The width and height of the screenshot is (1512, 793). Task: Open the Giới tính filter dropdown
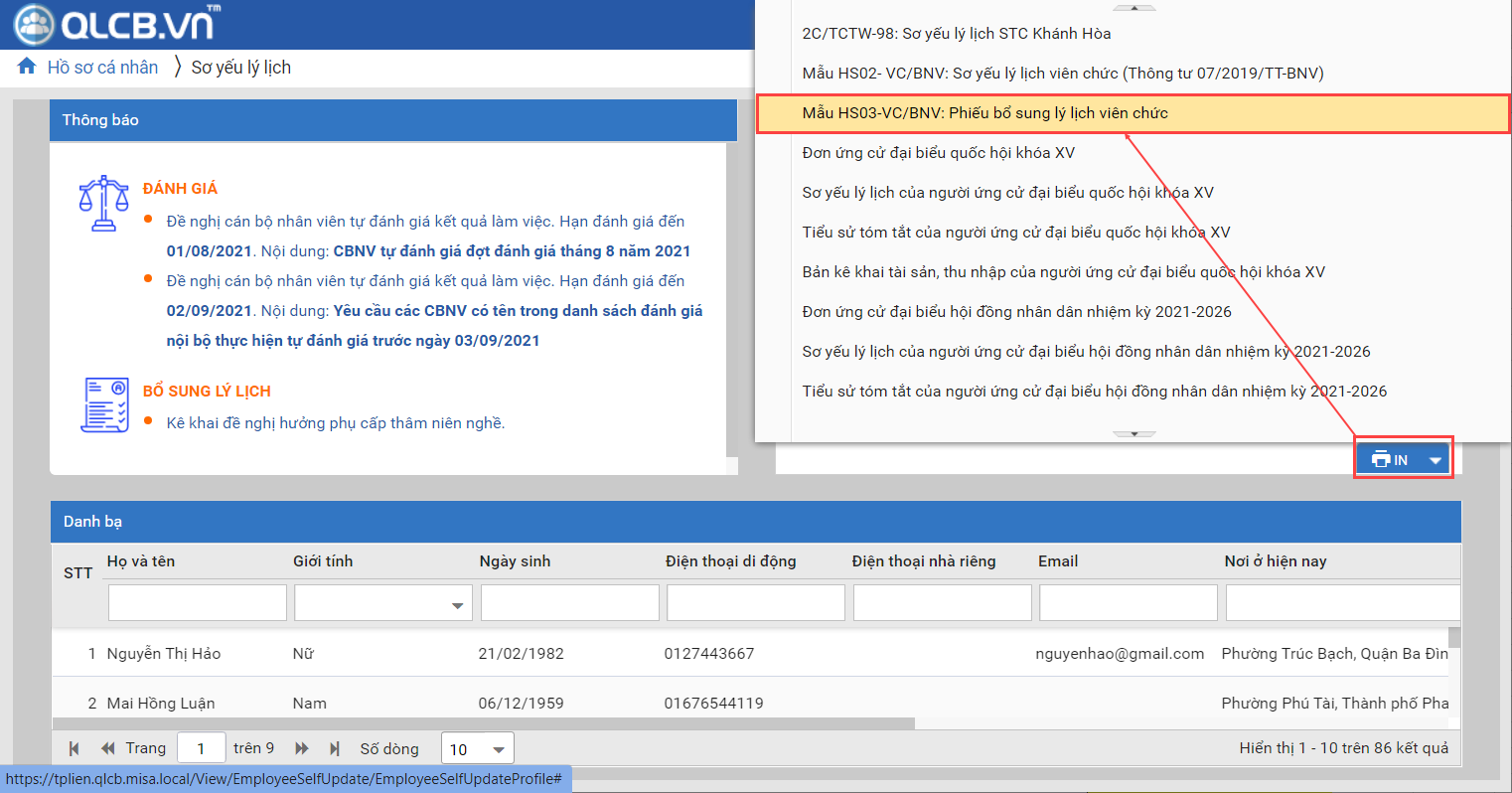[457, 604]
